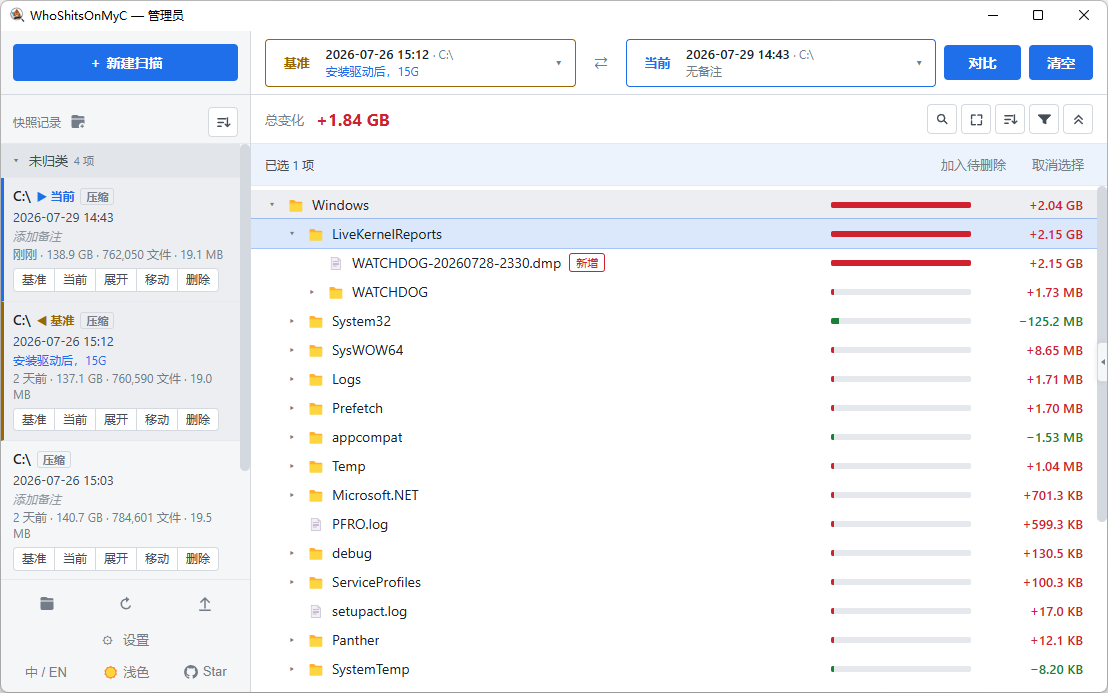The height and width of the screenshot is (693, 1108).
Task: Expand the Microsoft.NET folder
Action: tap(292, 495)
